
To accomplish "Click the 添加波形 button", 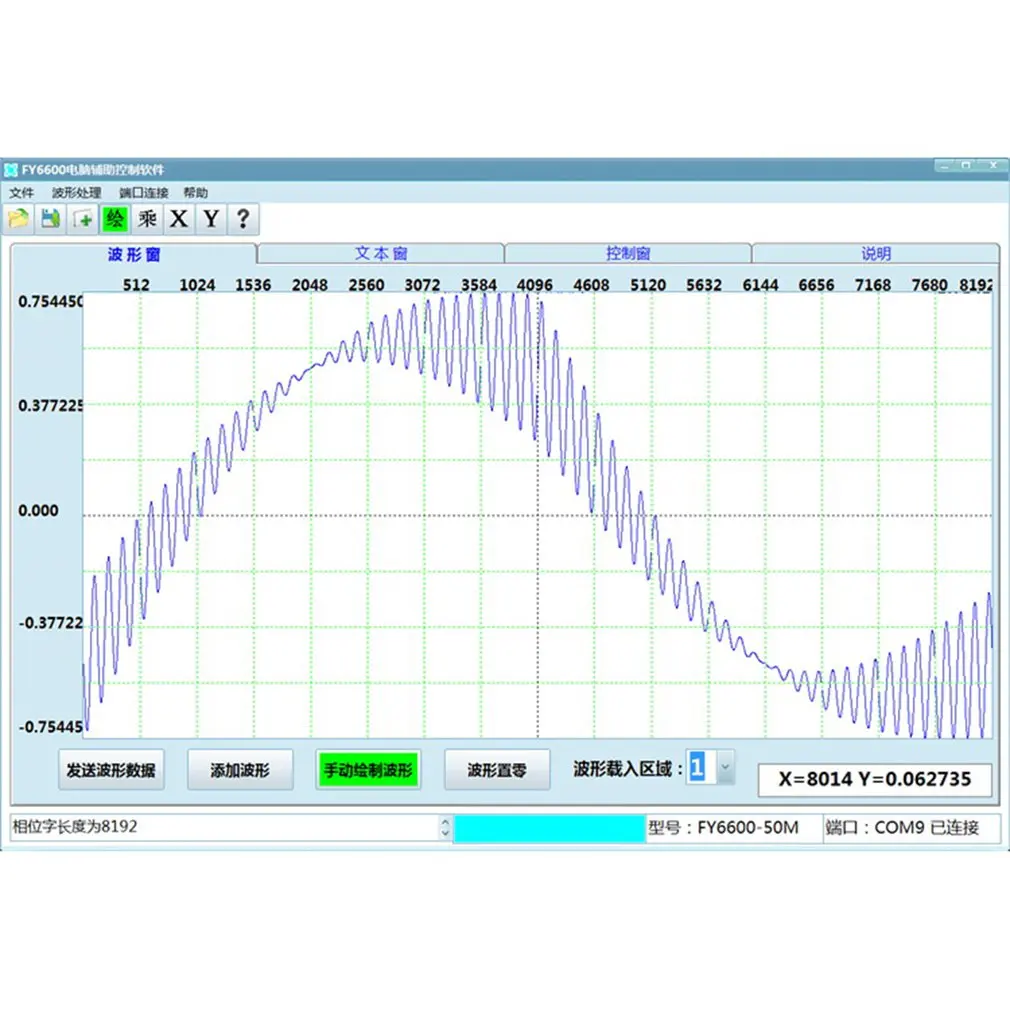I will coord(240,770).
